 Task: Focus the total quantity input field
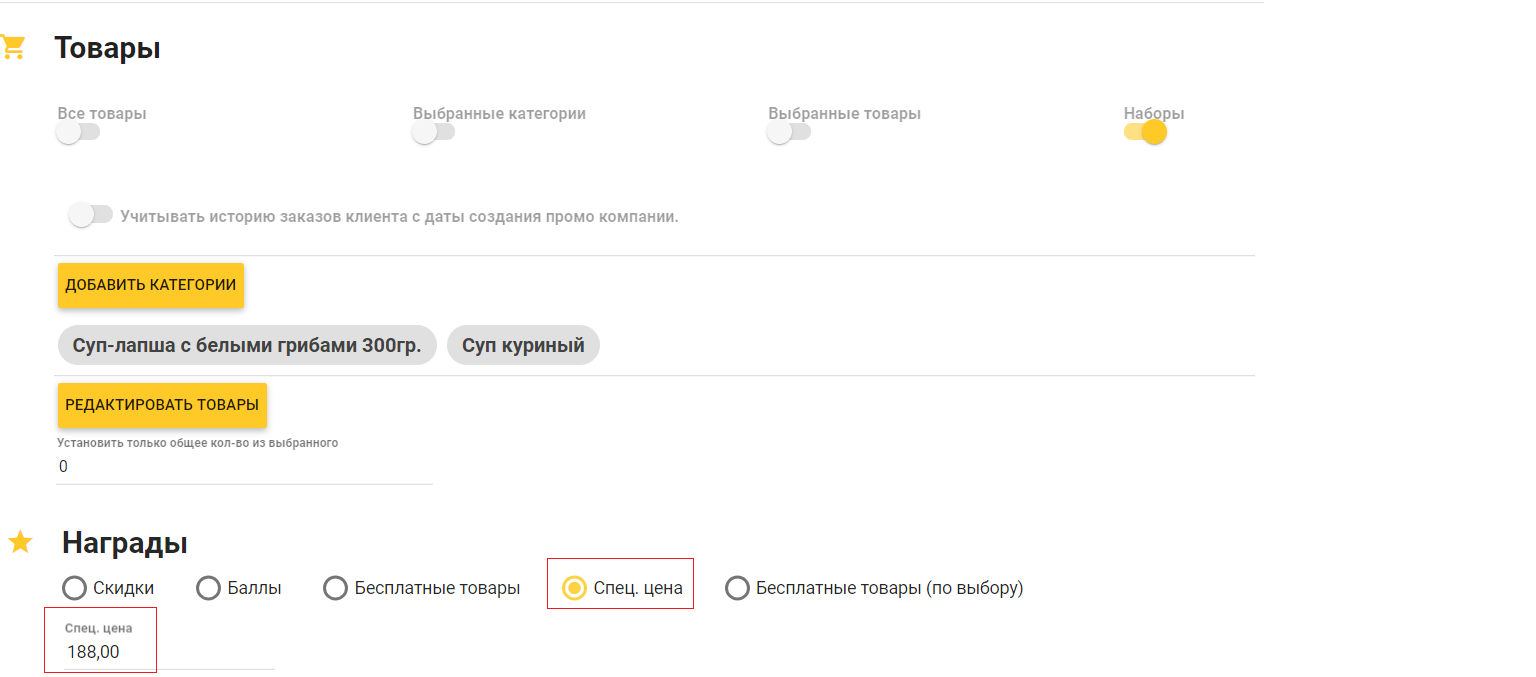[244, 467]
